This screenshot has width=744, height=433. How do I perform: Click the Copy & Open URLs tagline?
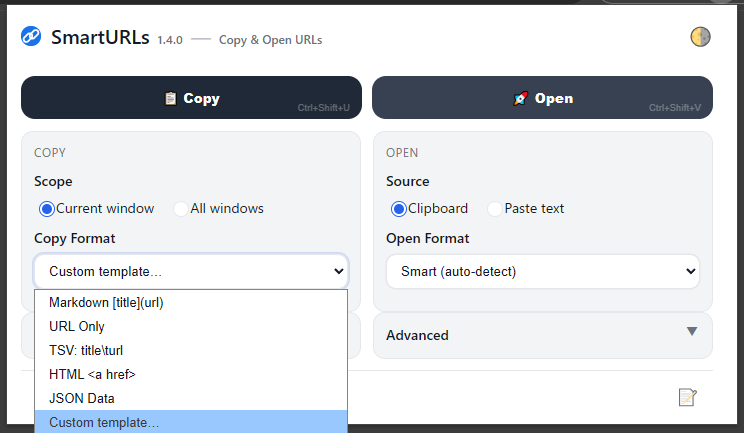point(270,40)
